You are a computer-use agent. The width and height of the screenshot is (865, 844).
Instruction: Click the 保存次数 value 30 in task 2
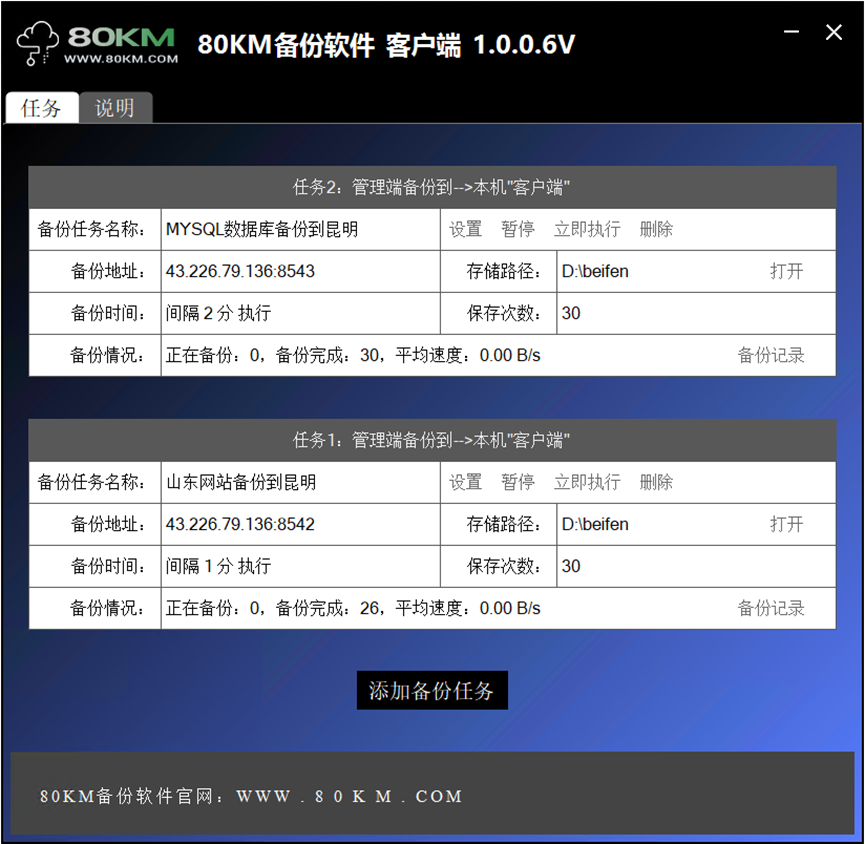571,313
